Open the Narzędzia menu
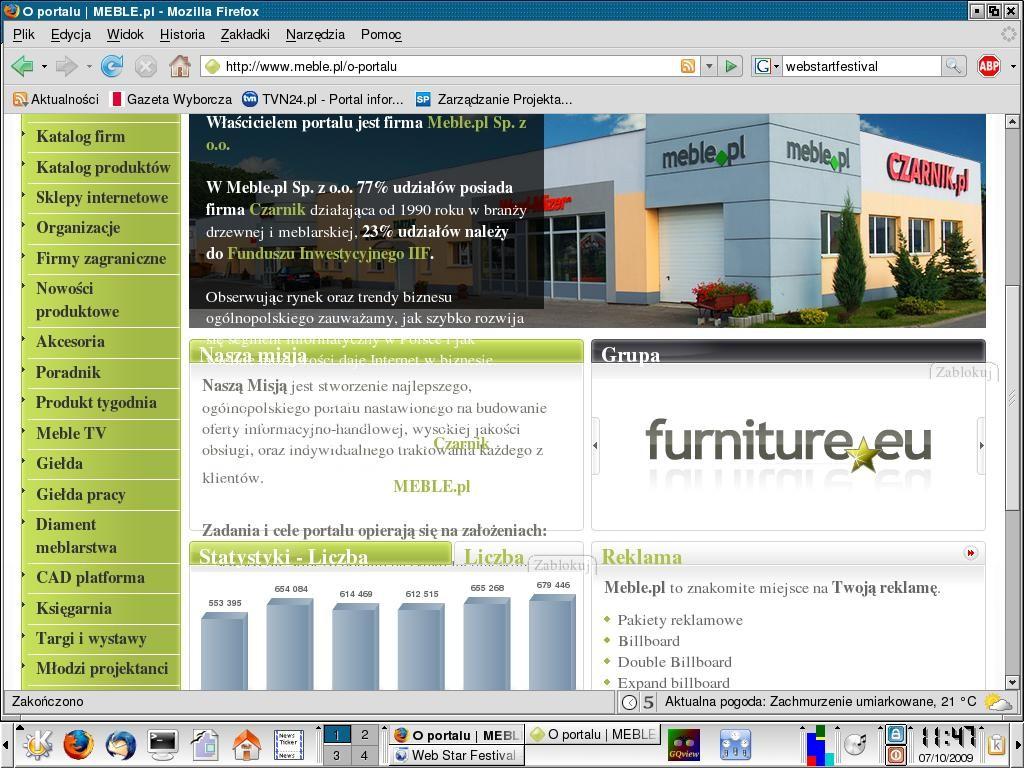 pos(315,35)
